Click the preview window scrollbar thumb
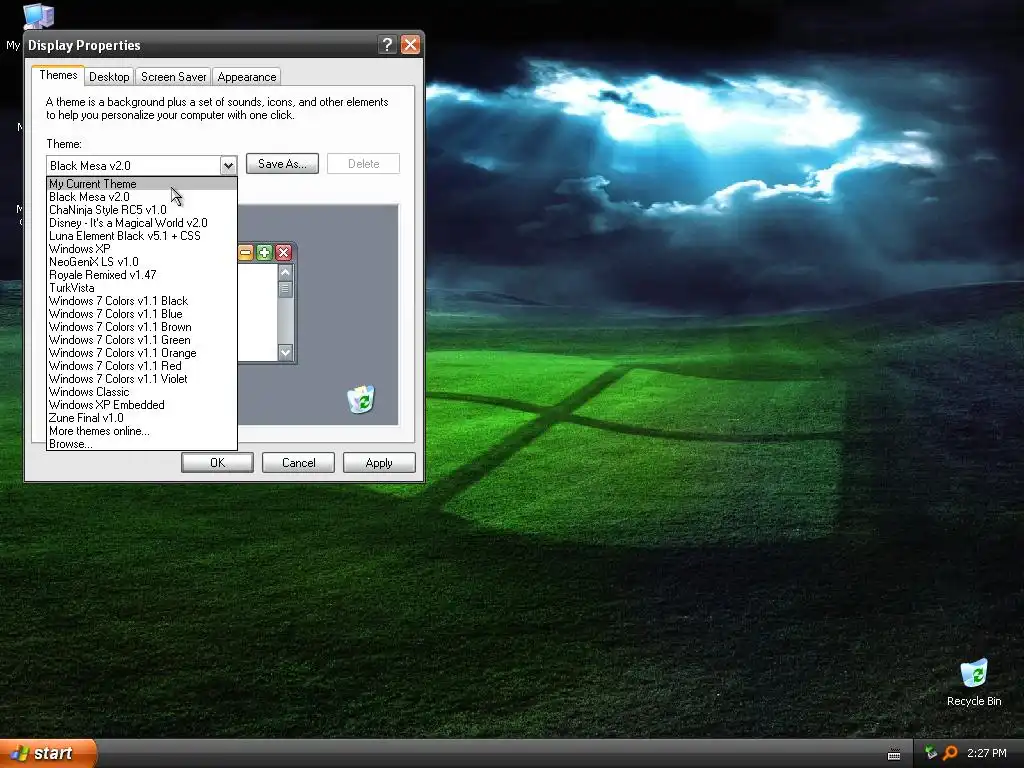This screenshot has height=768, width=1024. [285, 289]
